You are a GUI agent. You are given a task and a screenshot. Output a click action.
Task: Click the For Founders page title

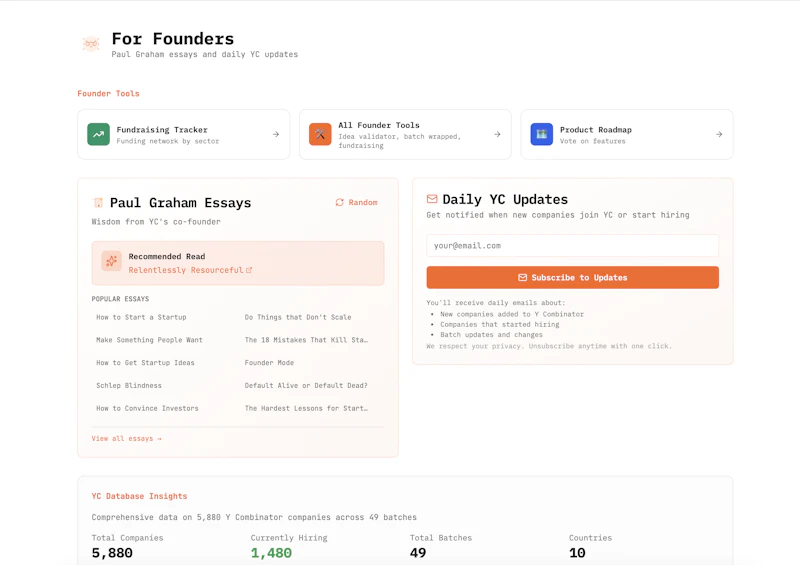point(172,39)
